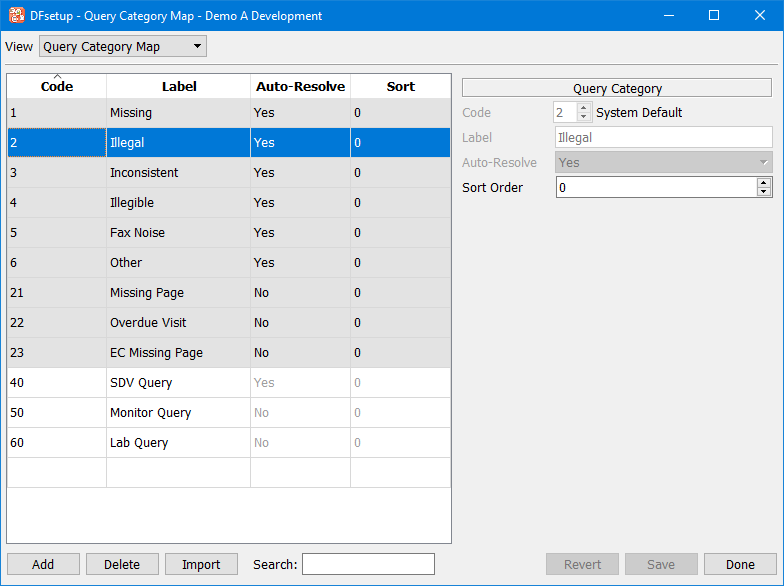This screenshot has height=586, width=784.
Task: Click the Label column header
Action: (179, 87)
